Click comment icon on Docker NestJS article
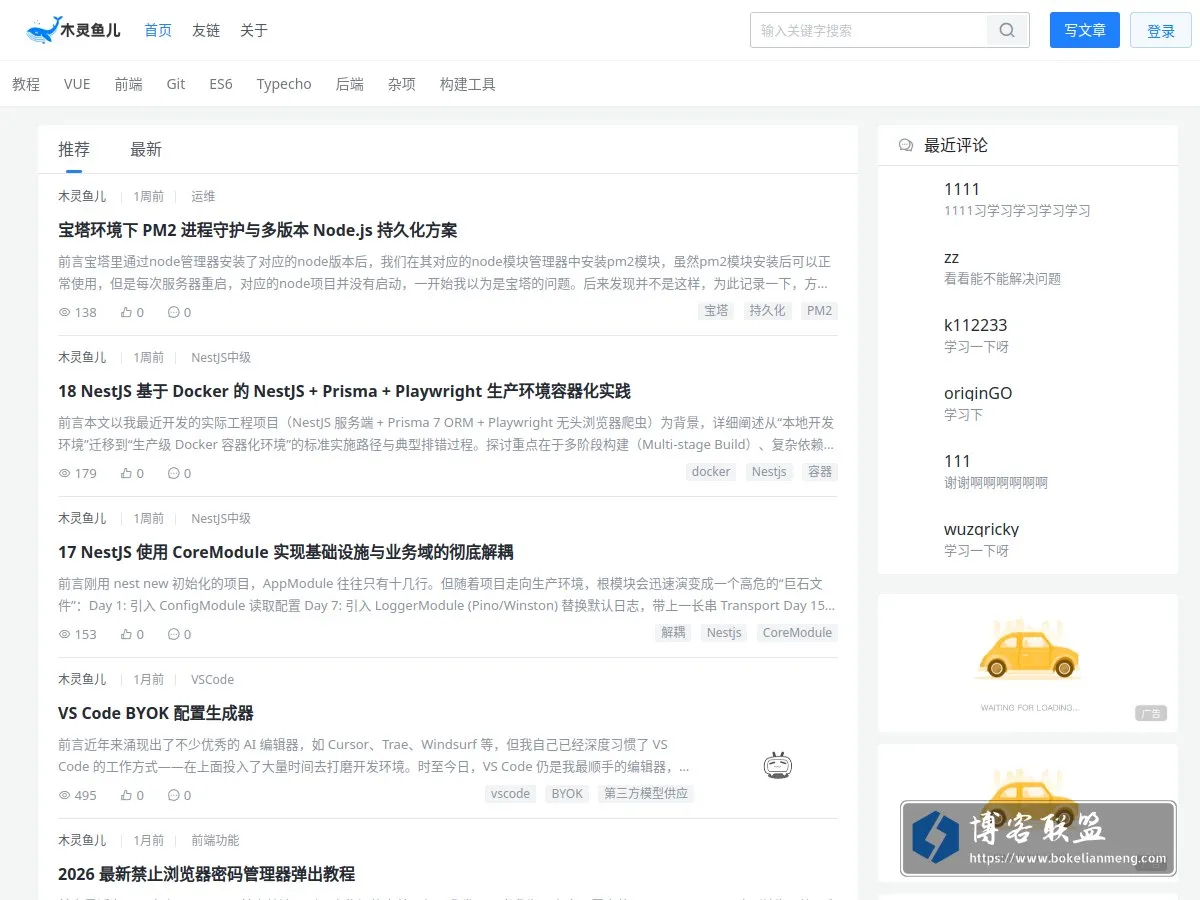 [x=173, y=473]
